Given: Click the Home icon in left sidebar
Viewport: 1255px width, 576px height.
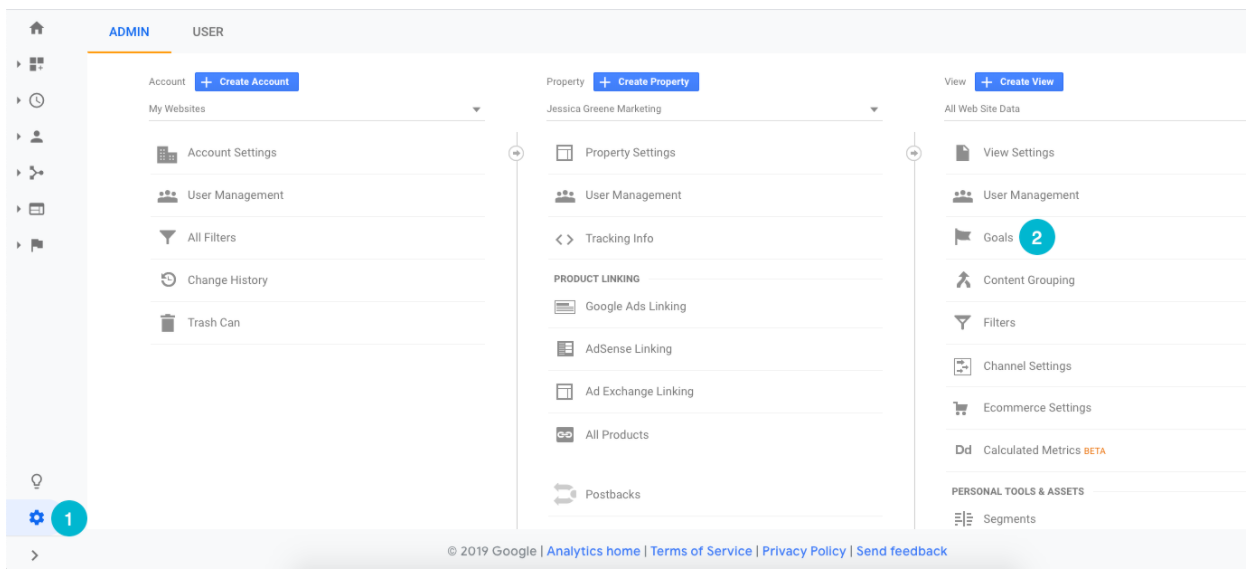Looking at the screenshot, I should pos(37,29).
